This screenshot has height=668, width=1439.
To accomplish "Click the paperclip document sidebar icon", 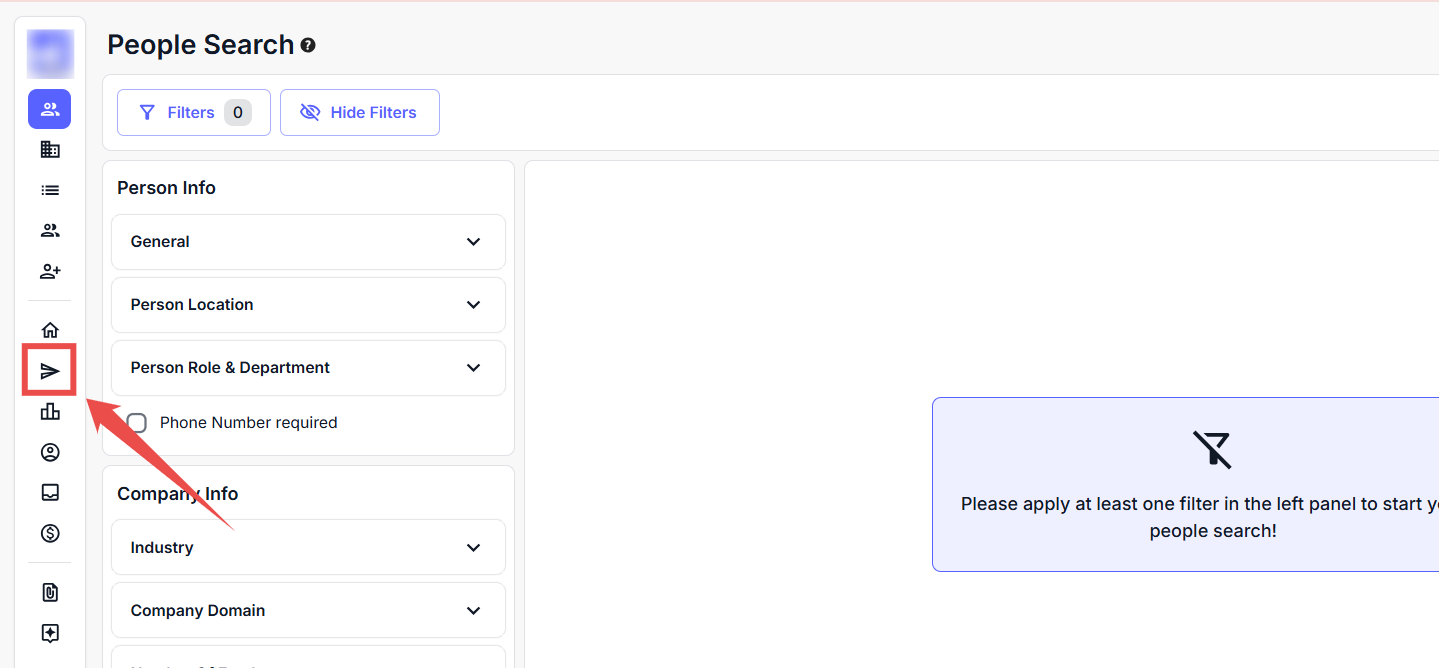I will 50,592.
